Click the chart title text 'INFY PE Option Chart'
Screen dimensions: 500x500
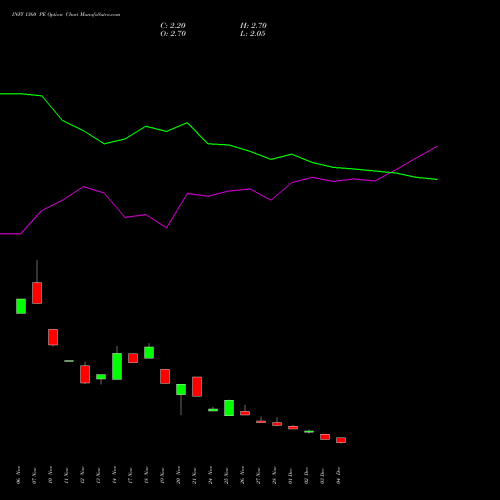(x=66, y=15)
